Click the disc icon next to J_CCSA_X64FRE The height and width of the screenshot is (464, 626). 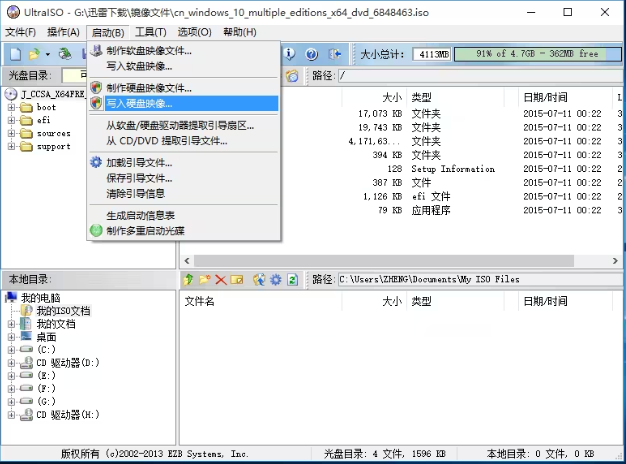(11, 94)
